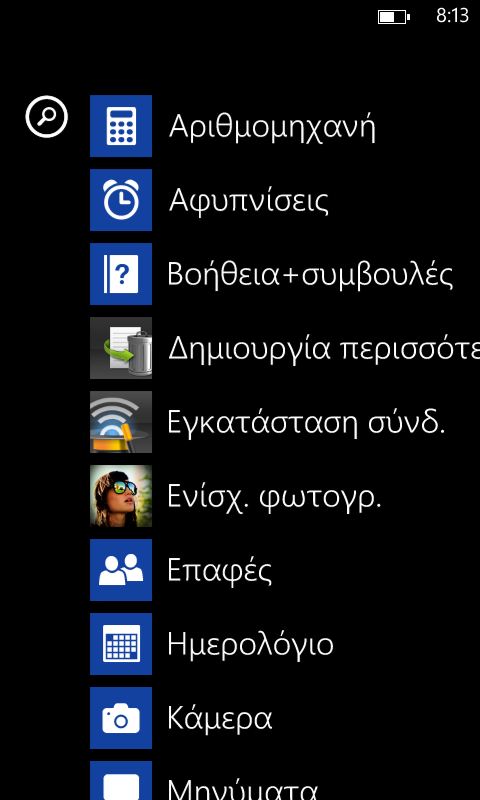The image size is (480, 800).
Task: Open the help book question-mark icon
Action: click(x=121, y=274)
